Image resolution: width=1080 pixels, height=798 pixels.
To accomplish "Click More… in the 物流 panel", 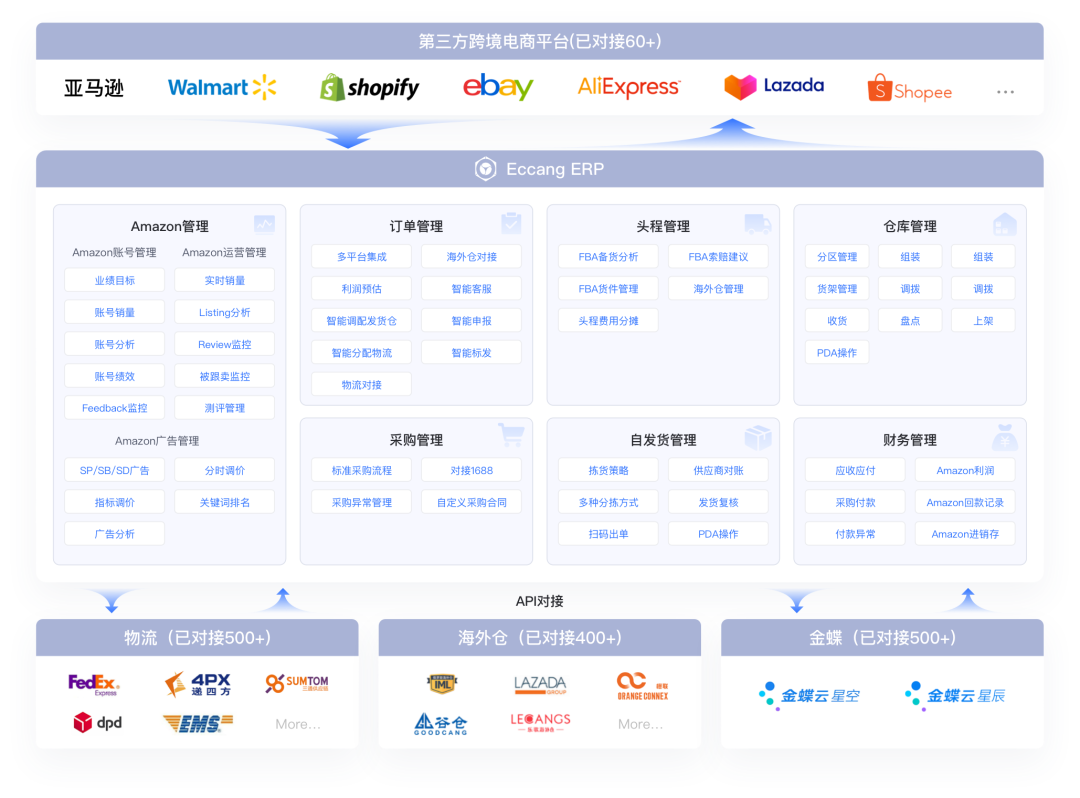I will (298, 724).
